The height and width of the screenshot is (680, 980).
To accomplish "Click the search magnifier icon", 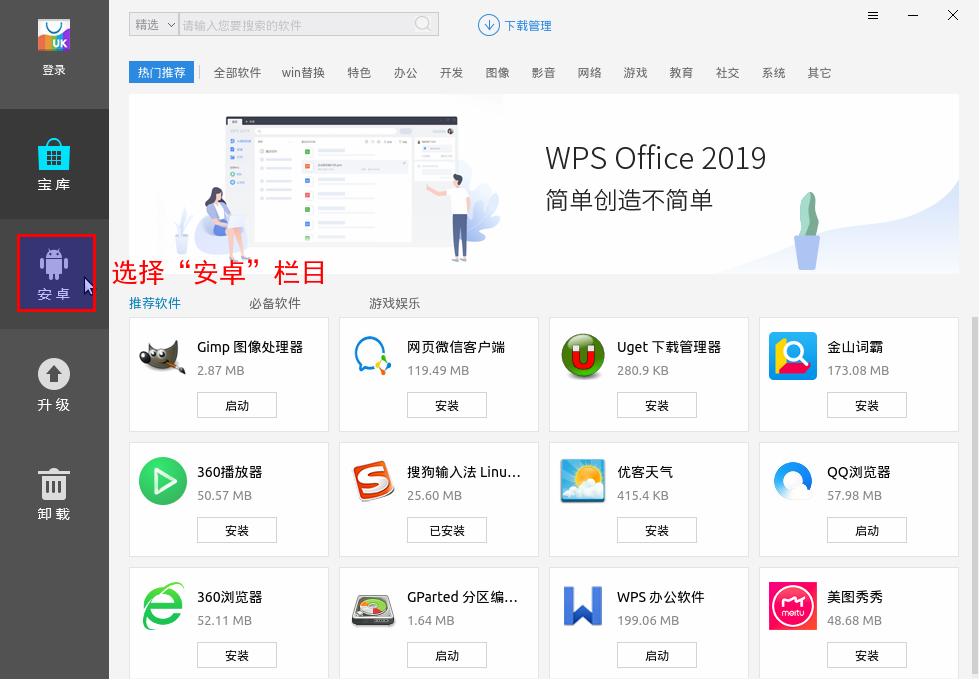I will (x=423, y=24).
